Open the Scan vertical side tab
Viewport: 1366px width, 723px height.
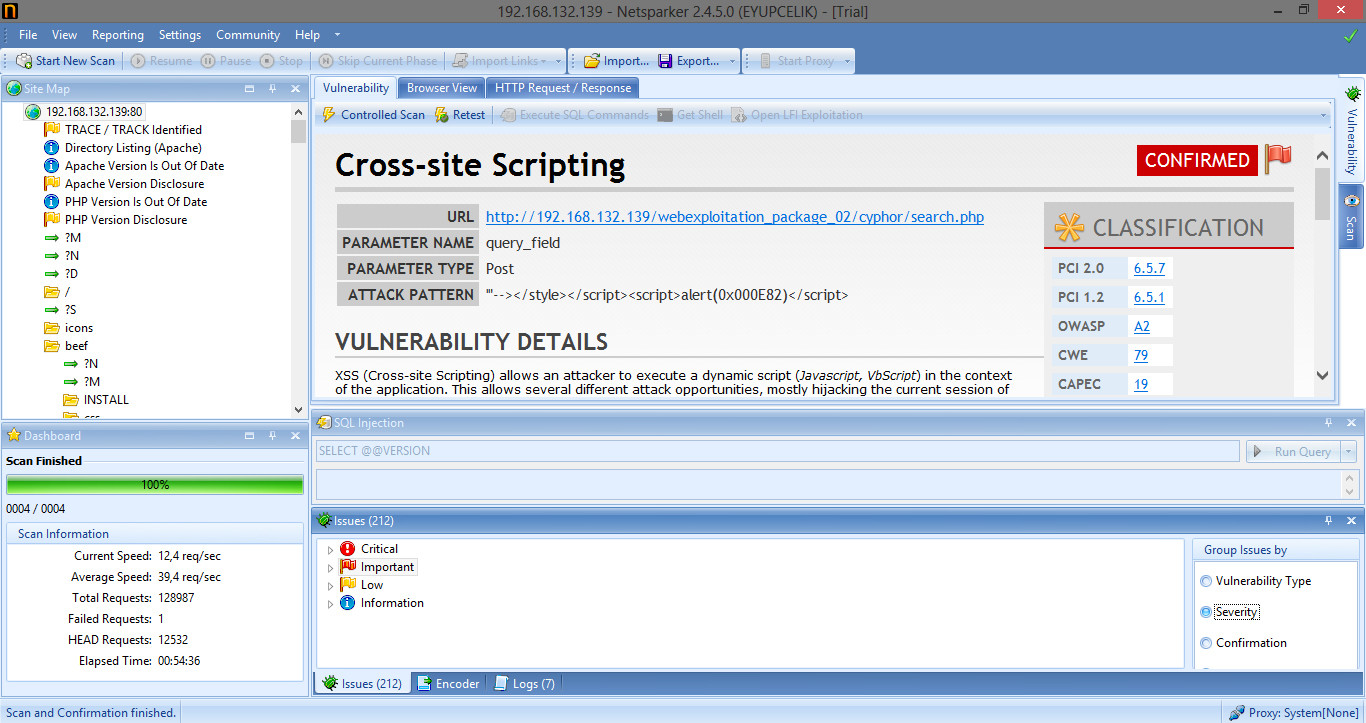point(1351,216)
